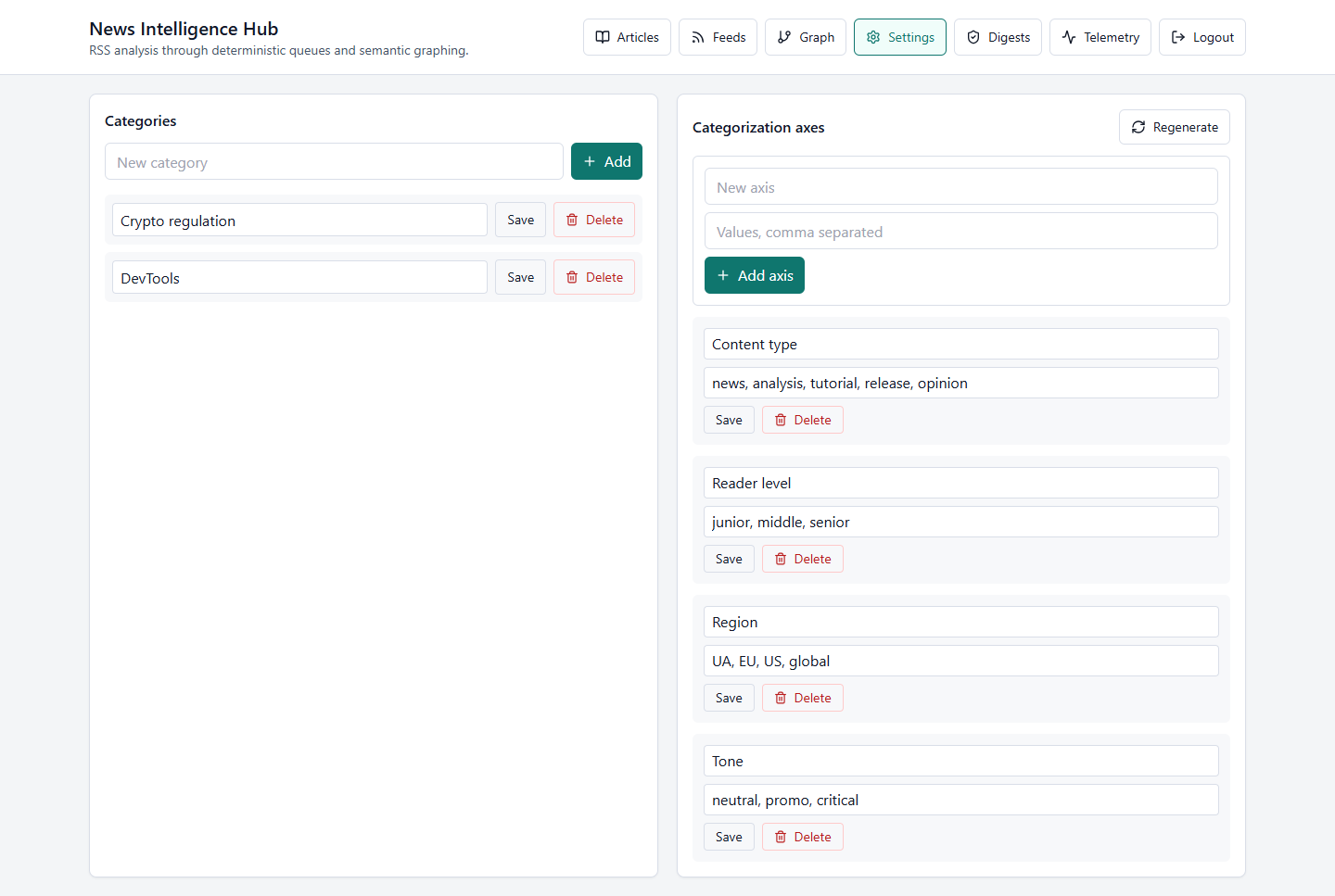Edit the Reader level axis name

[x=961, y=483]
